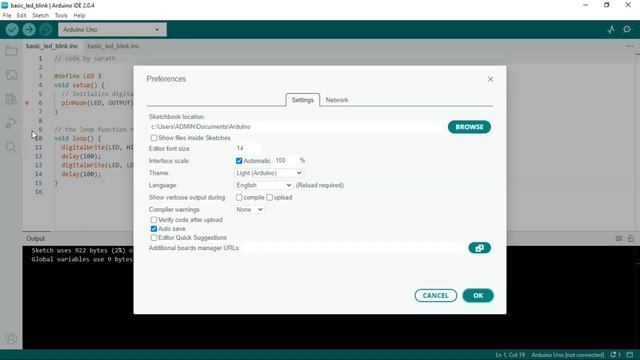Open the Language dropdown
Screen dimensions: 640x360
(263, 185)
